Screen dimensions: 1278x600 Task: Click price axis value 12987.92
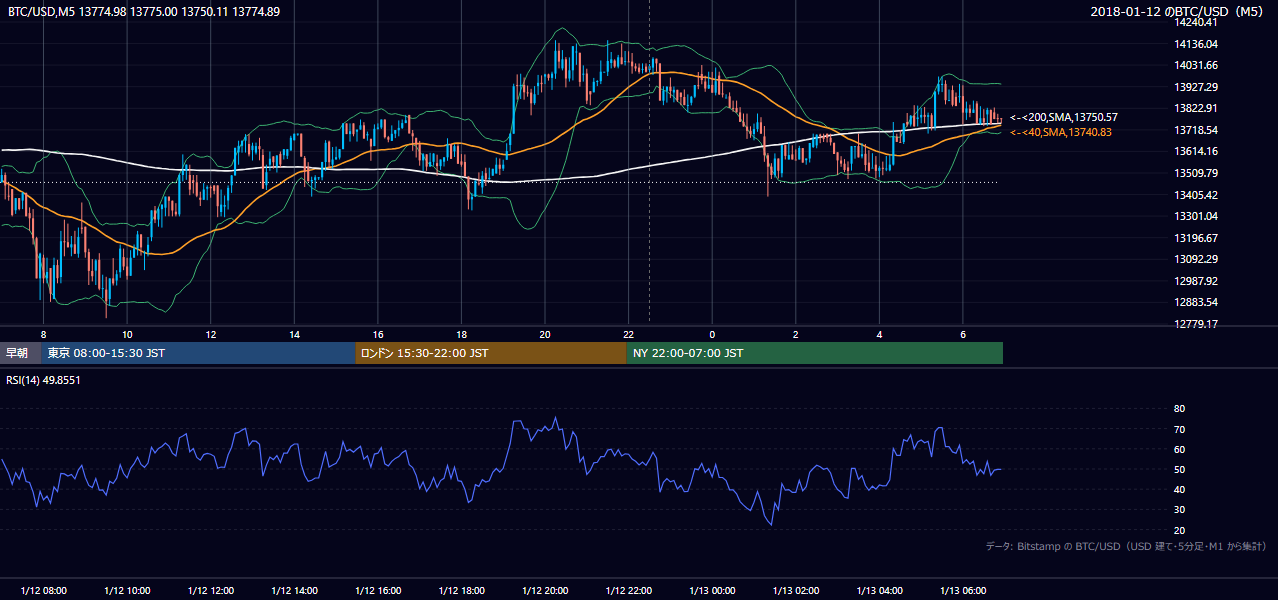click(1196, 281)
